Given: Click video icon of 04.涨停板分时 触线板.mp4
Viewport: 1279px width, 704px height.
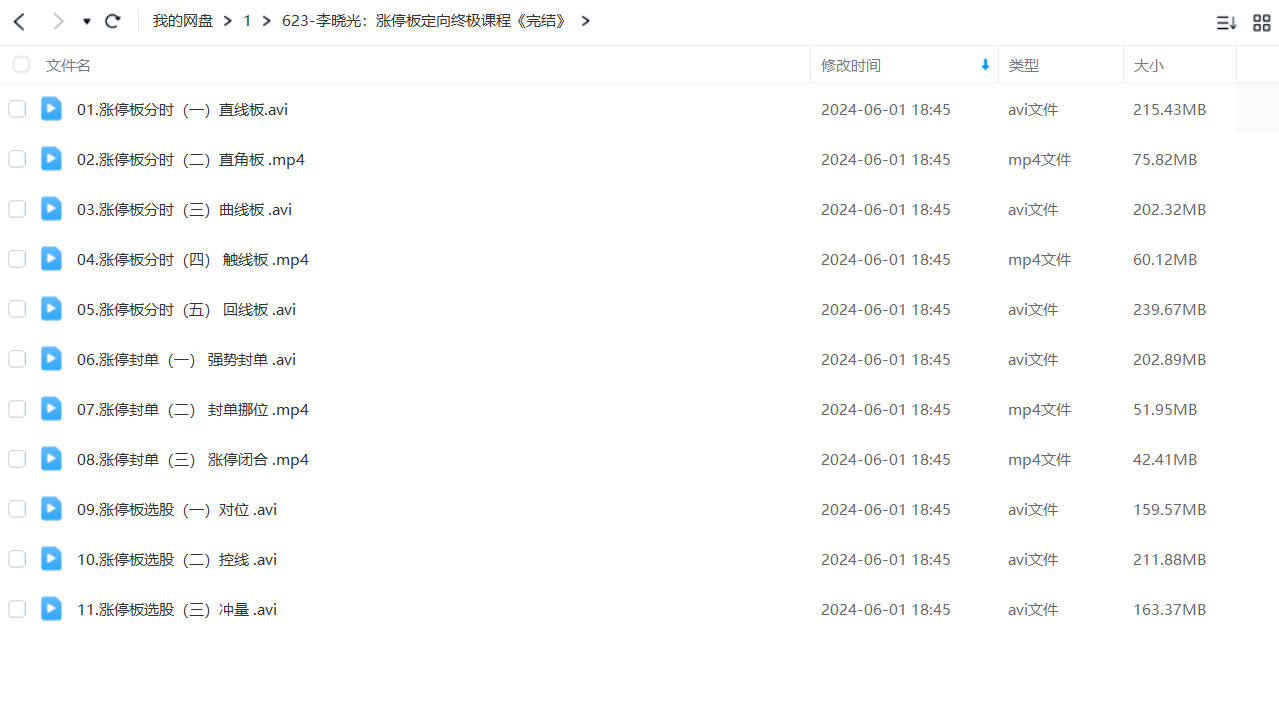Looking at the screenshot, I should tap(51, 259).
